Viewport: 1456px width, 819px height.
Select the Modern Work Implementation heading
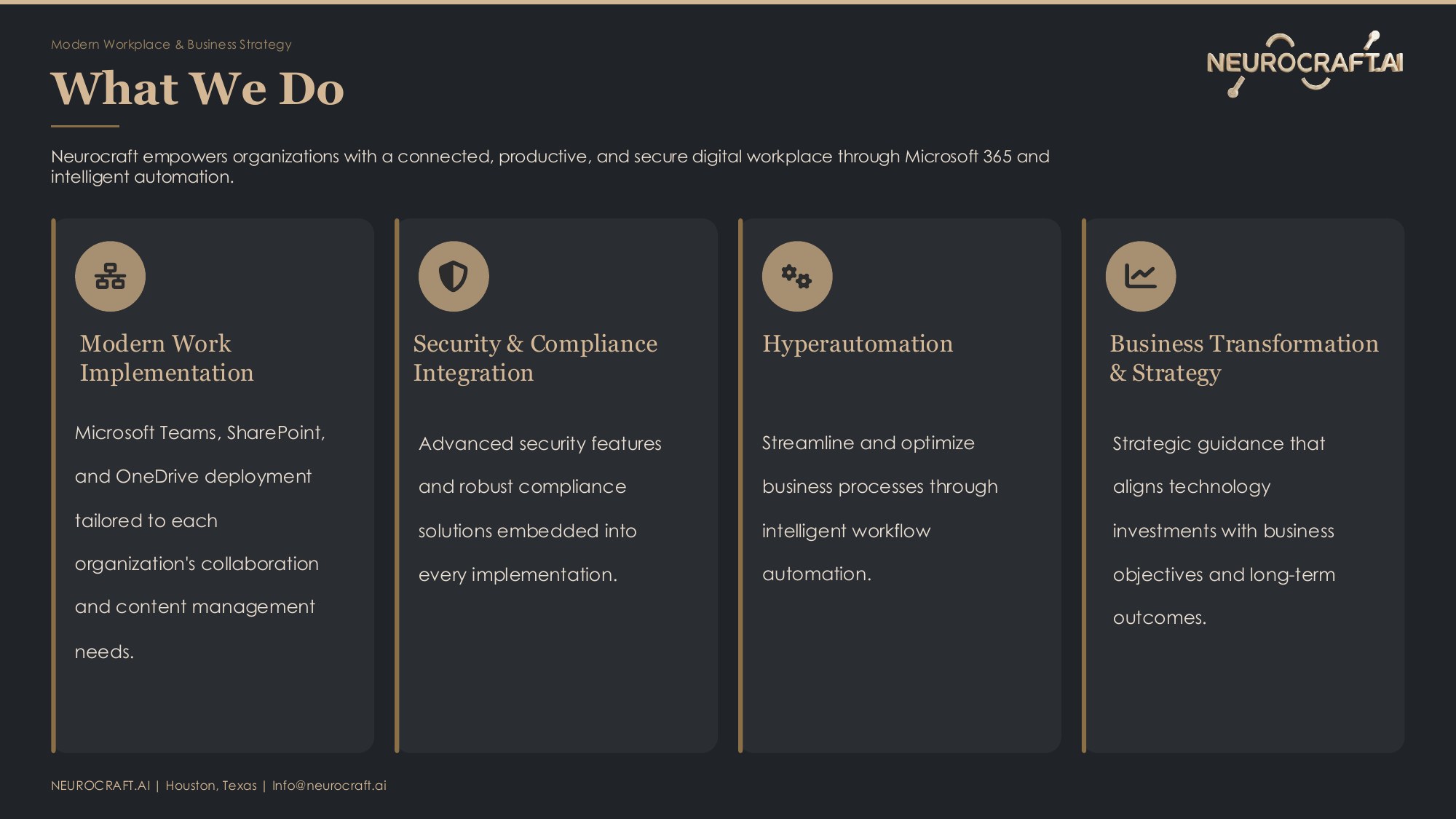click(x=167, y=358)
